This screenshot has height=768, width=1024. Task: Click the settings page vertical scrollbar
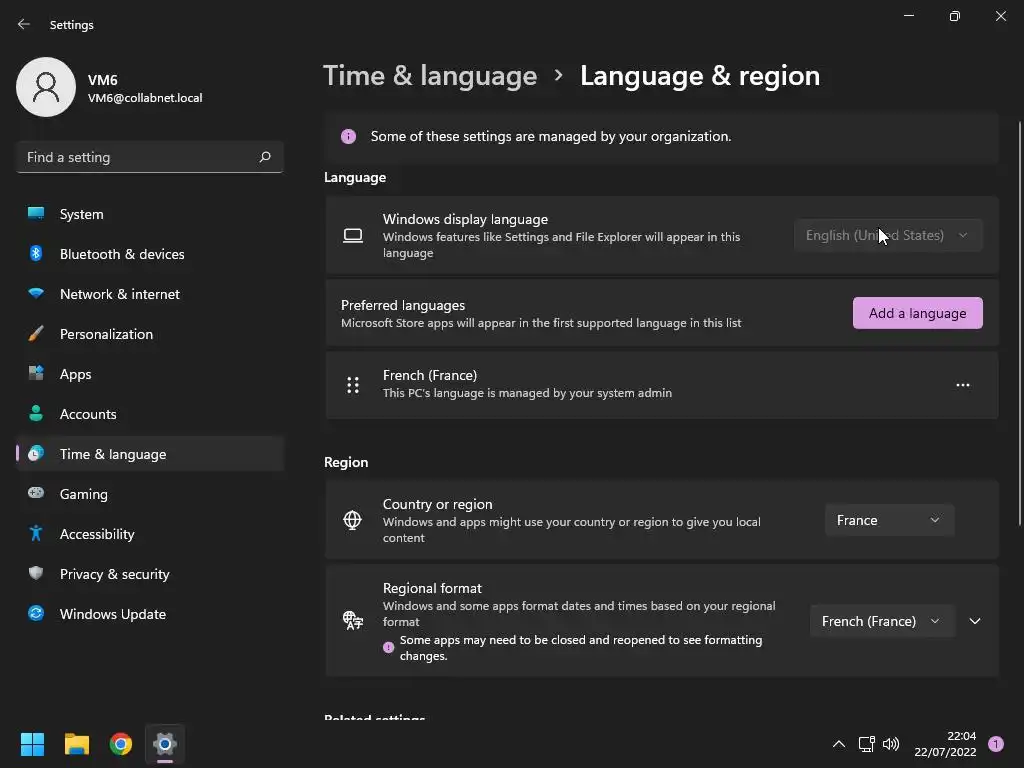coord(1019,323)
